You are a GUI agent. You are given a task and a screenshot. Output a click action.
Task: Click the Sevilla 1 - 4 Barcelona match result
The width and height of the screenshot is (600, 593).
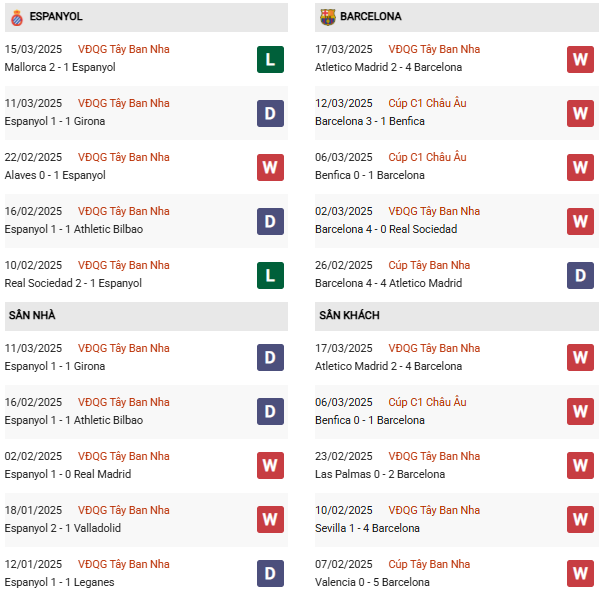(x=367, y=528)
